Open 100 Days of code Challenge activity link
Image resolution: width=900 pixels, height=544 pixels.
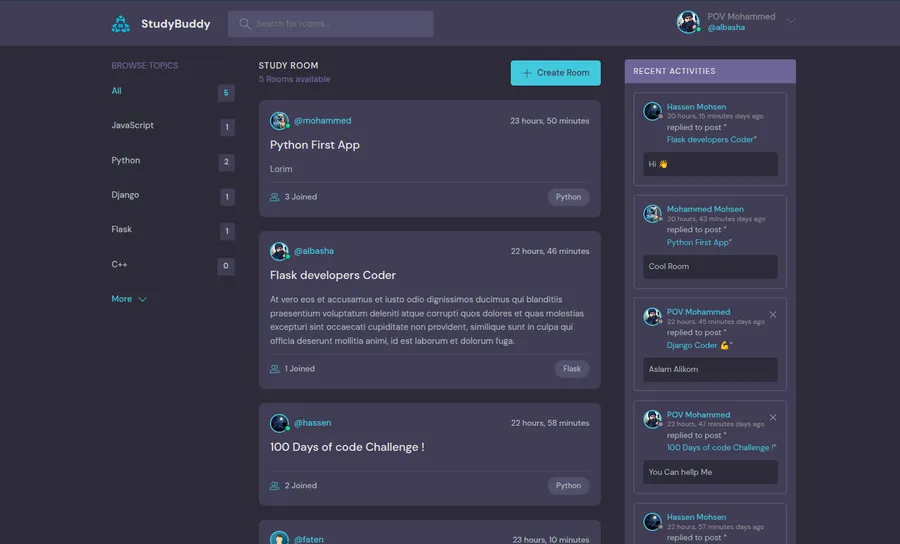tap(721, 448)
